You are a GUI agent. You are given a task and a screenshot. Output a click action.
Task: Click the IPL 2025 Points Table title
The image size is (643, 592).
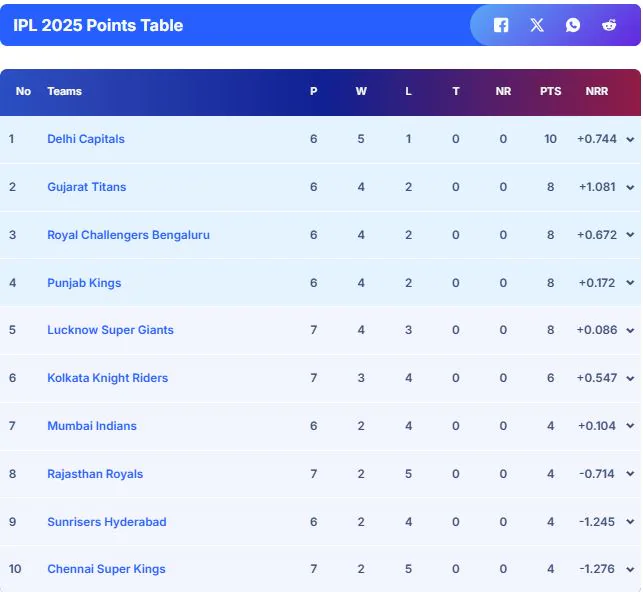coord(98,25)
